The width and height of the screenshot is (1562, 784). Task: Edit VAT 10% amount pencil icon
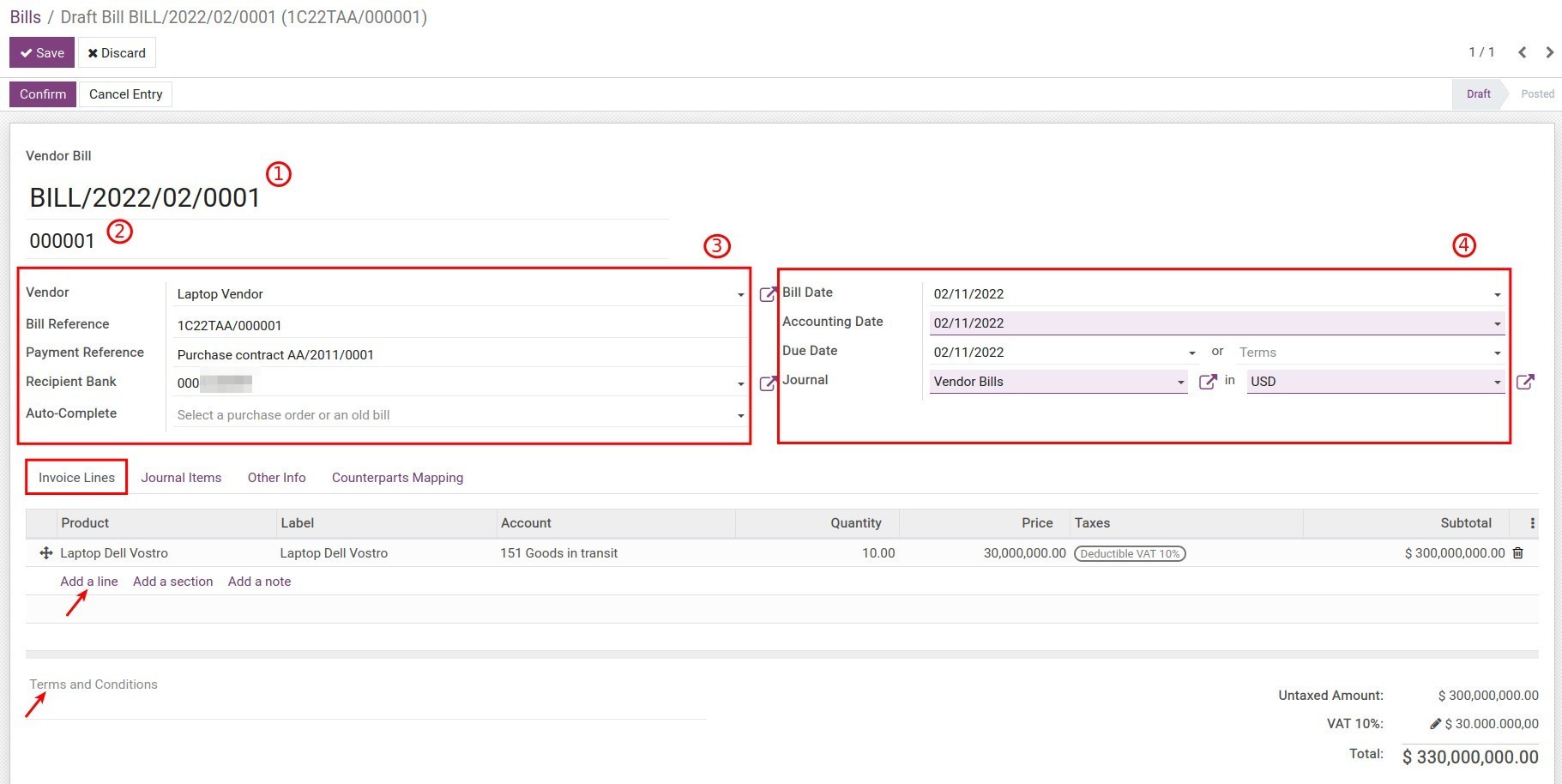(1435, 724)
